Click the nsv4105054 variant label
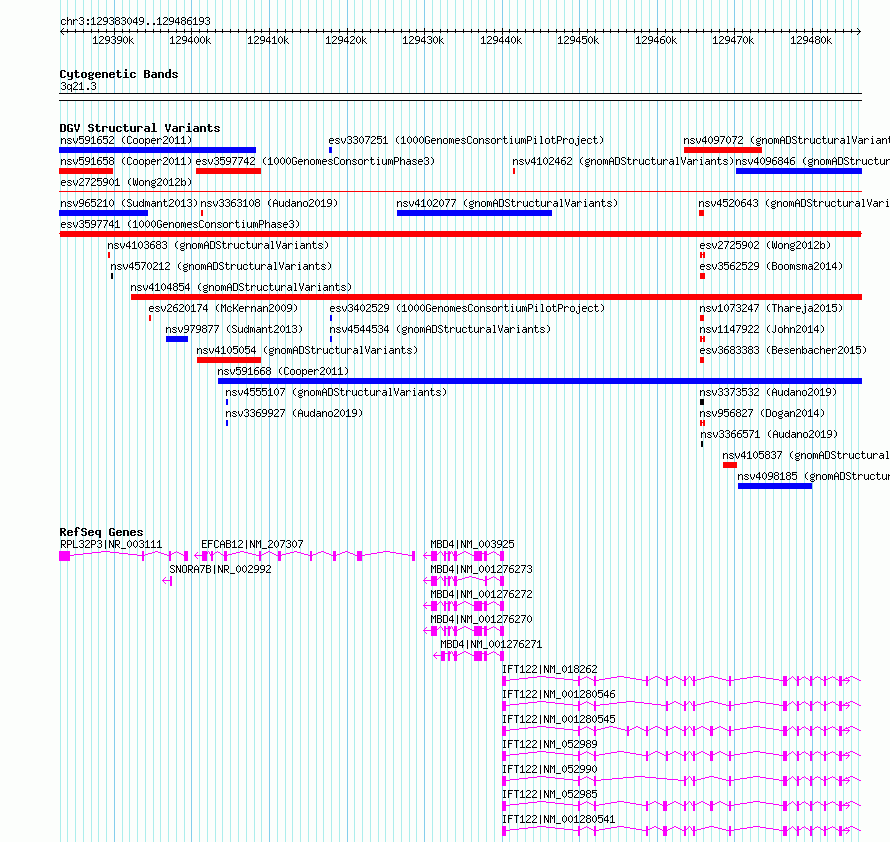 coord(307,350)
